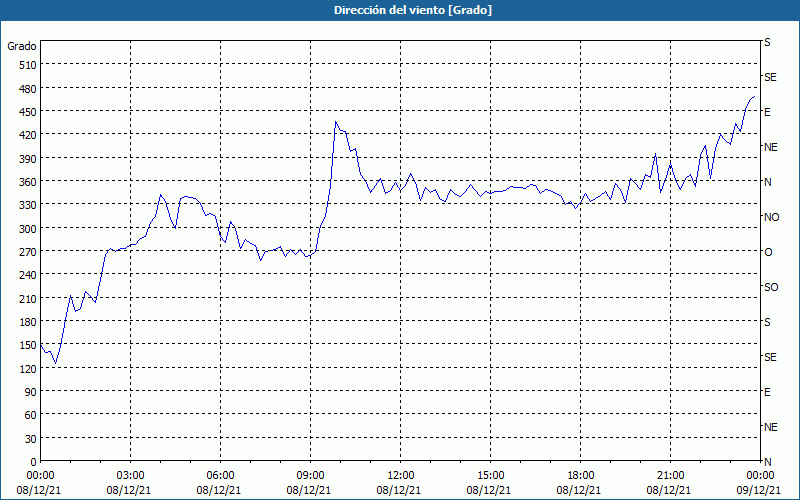Screen dimensions: 800x500
Task: Select the 480 value on the degree axis
Action: tap(29, 89)
